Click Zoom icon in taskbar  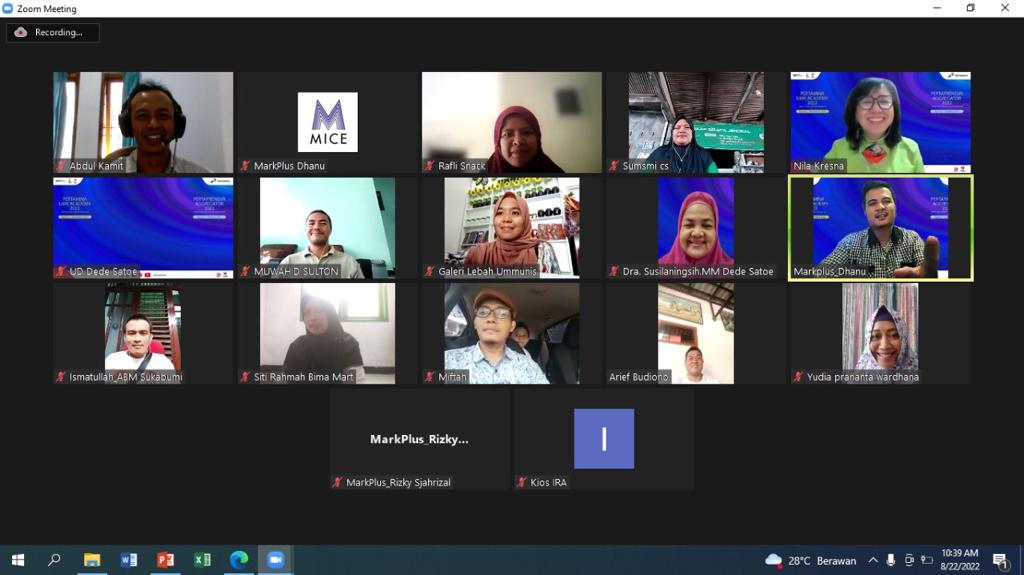point(276,560)
